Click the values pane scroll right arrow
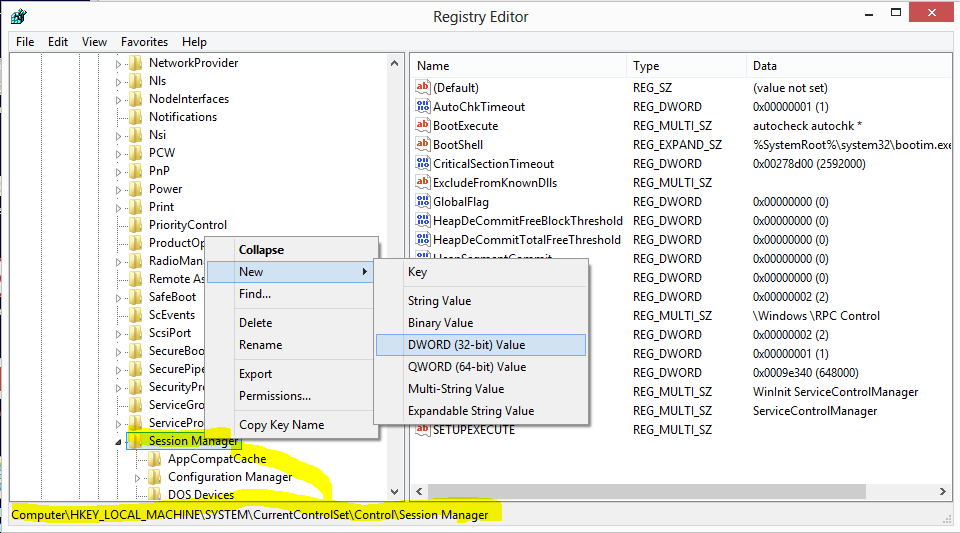 click(943, 491)
